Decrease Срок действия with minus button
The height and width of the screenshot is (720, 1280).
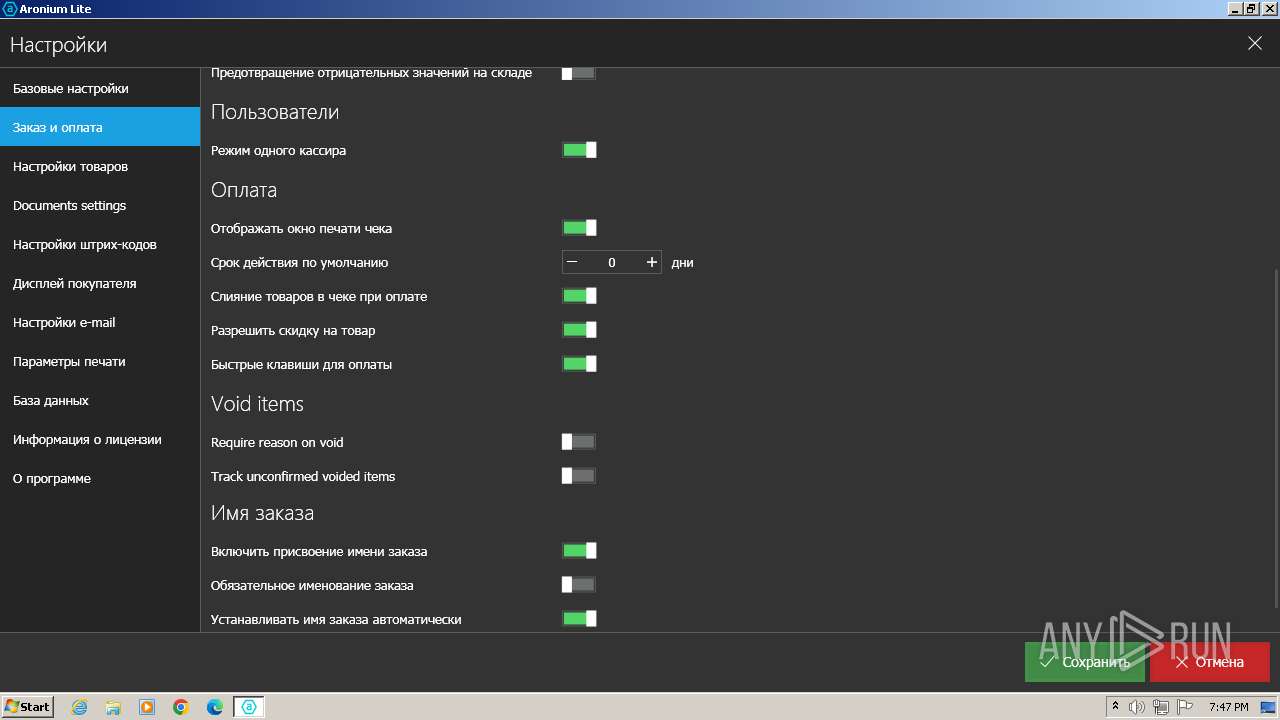[x=572, y=262]
